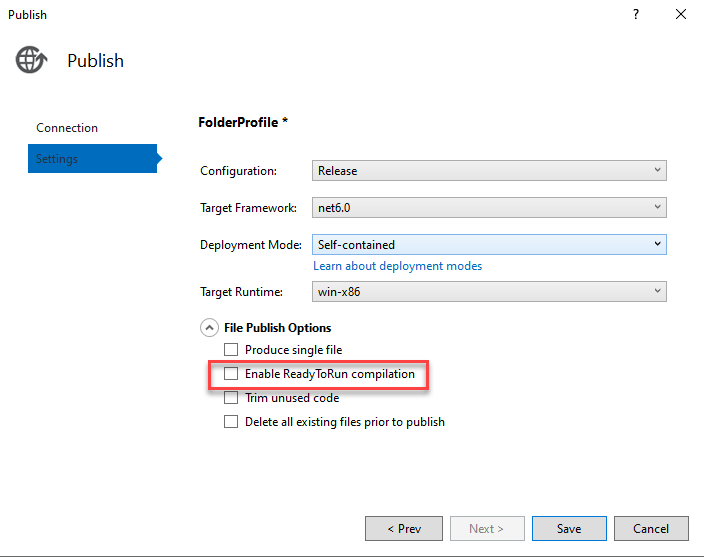Click the help question mark button

click(636, 15)
